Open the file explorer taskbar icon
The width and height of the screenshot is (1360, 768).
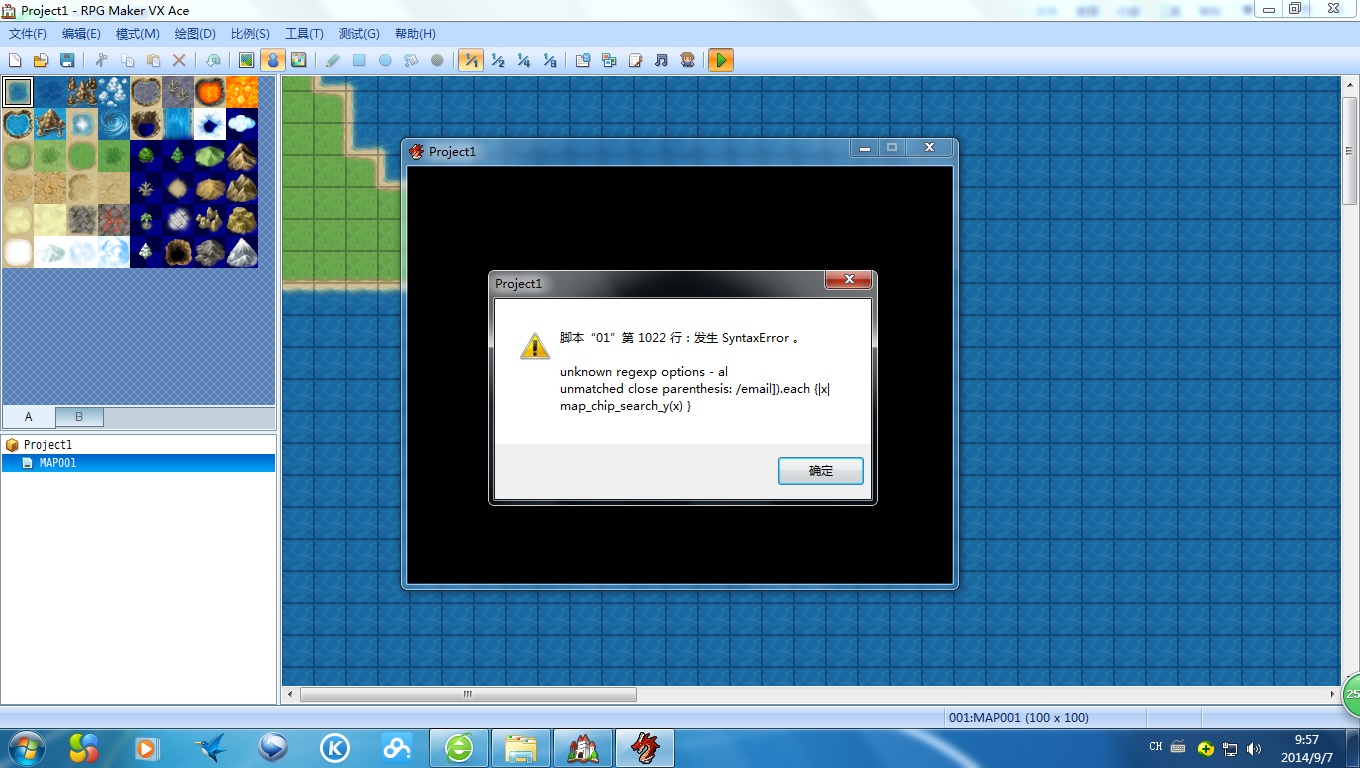522,748
